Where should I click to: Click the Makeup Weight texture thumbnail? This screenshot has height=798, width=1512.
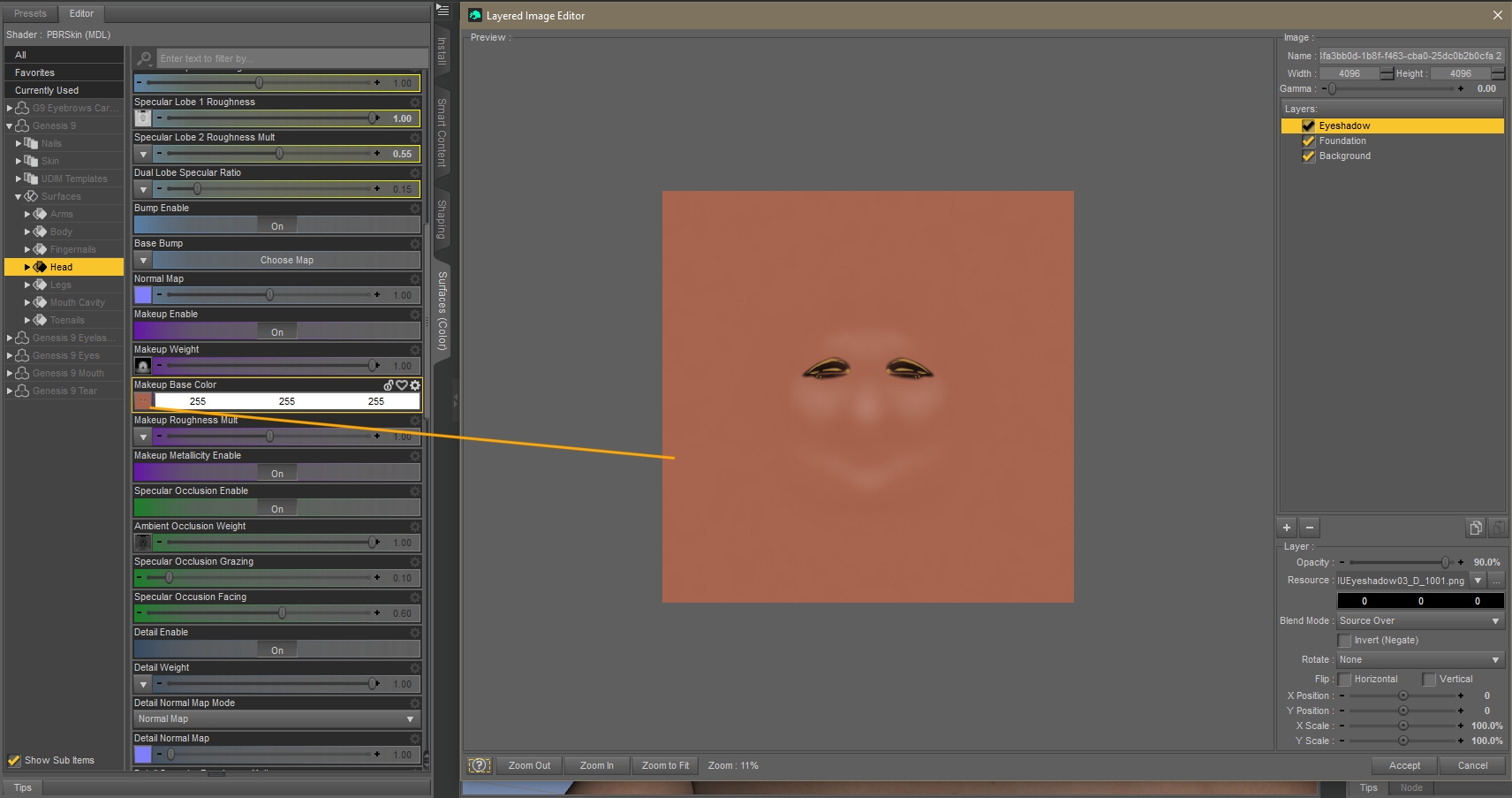pos(143,366)
